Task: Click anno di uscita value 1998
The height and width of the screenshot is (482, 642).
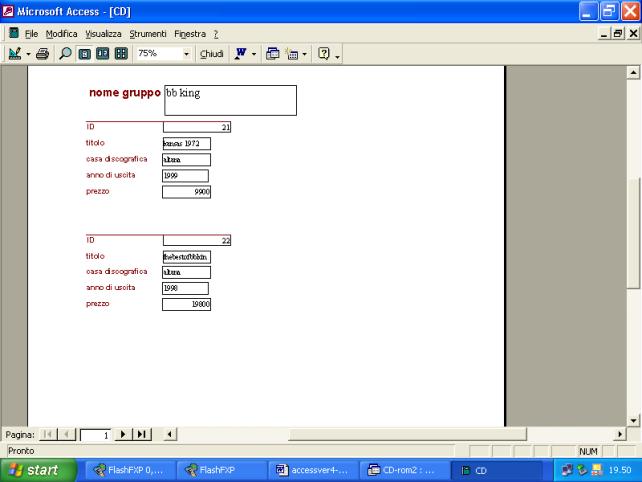Action: [185, 288]
